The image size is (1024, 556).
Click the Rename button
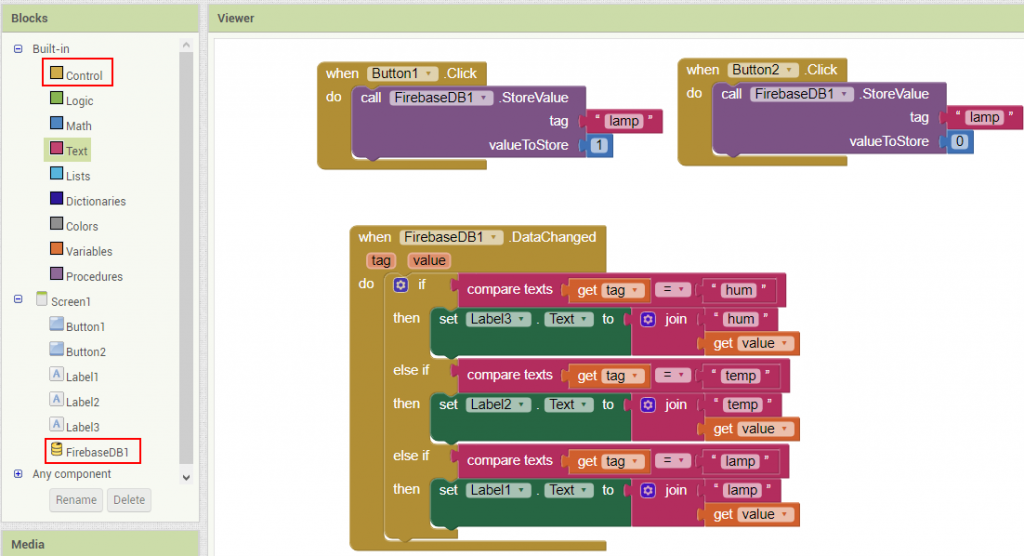click(76, 500)
